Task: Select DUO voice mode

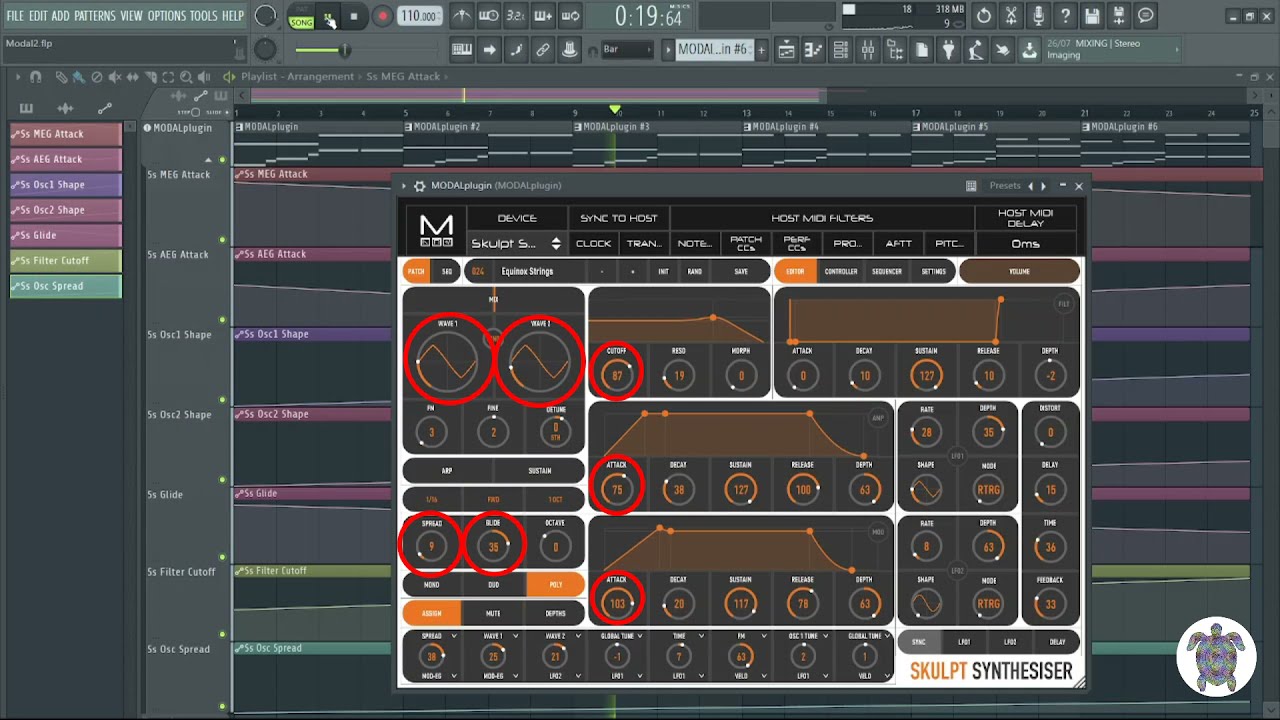Action: (494, 585)
